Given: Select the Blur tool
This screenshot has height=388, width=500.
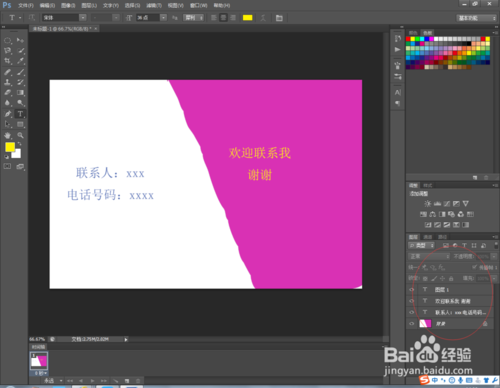Looking at the screenshot, I should (x=8, y=103).
